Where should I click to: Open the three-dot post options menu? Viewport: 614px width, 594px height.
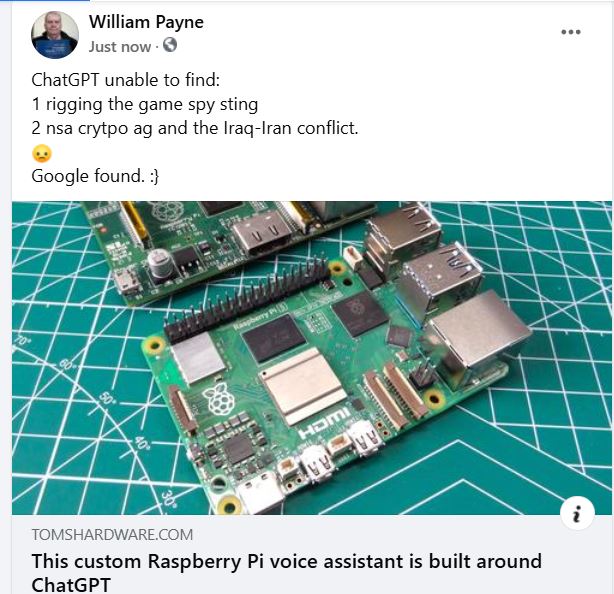[571, 32]
